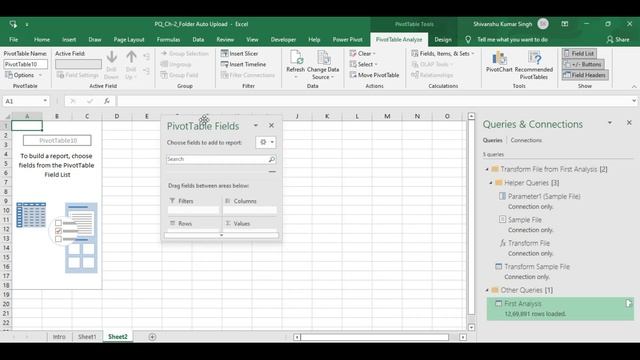Click the Drill Down arrow icon
The width and height of the screenshot is (640, 360).
pyautogui.click(x=111, y=57)
